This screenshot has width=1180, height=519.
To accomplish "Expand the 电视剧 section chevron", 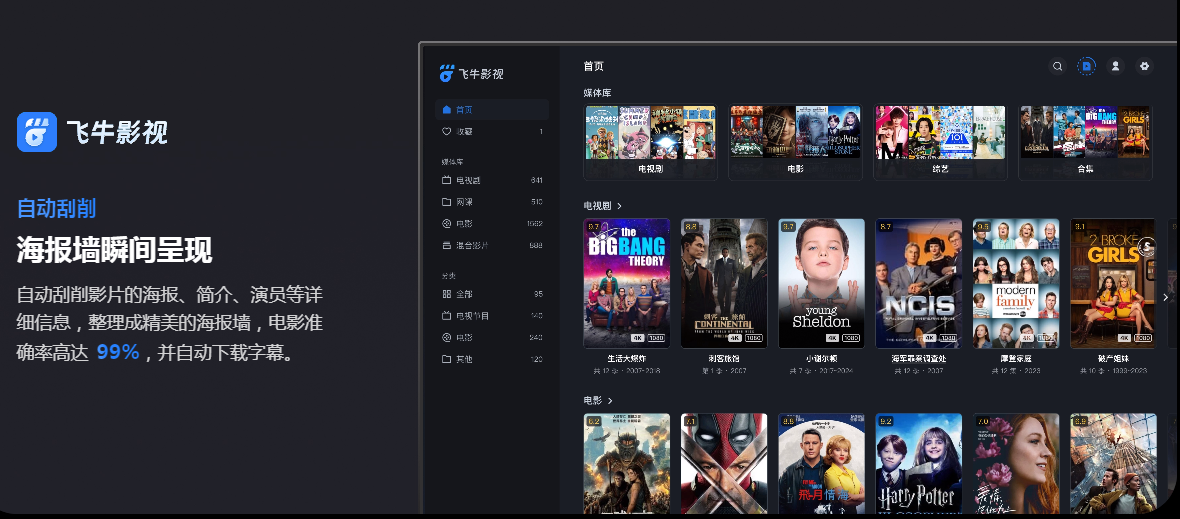I will click(x=619, y=205).
